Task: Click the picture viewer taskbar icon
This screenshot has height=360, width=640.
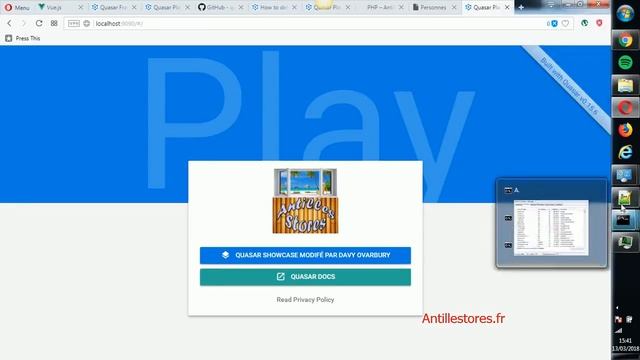Action: pos(625,198)
